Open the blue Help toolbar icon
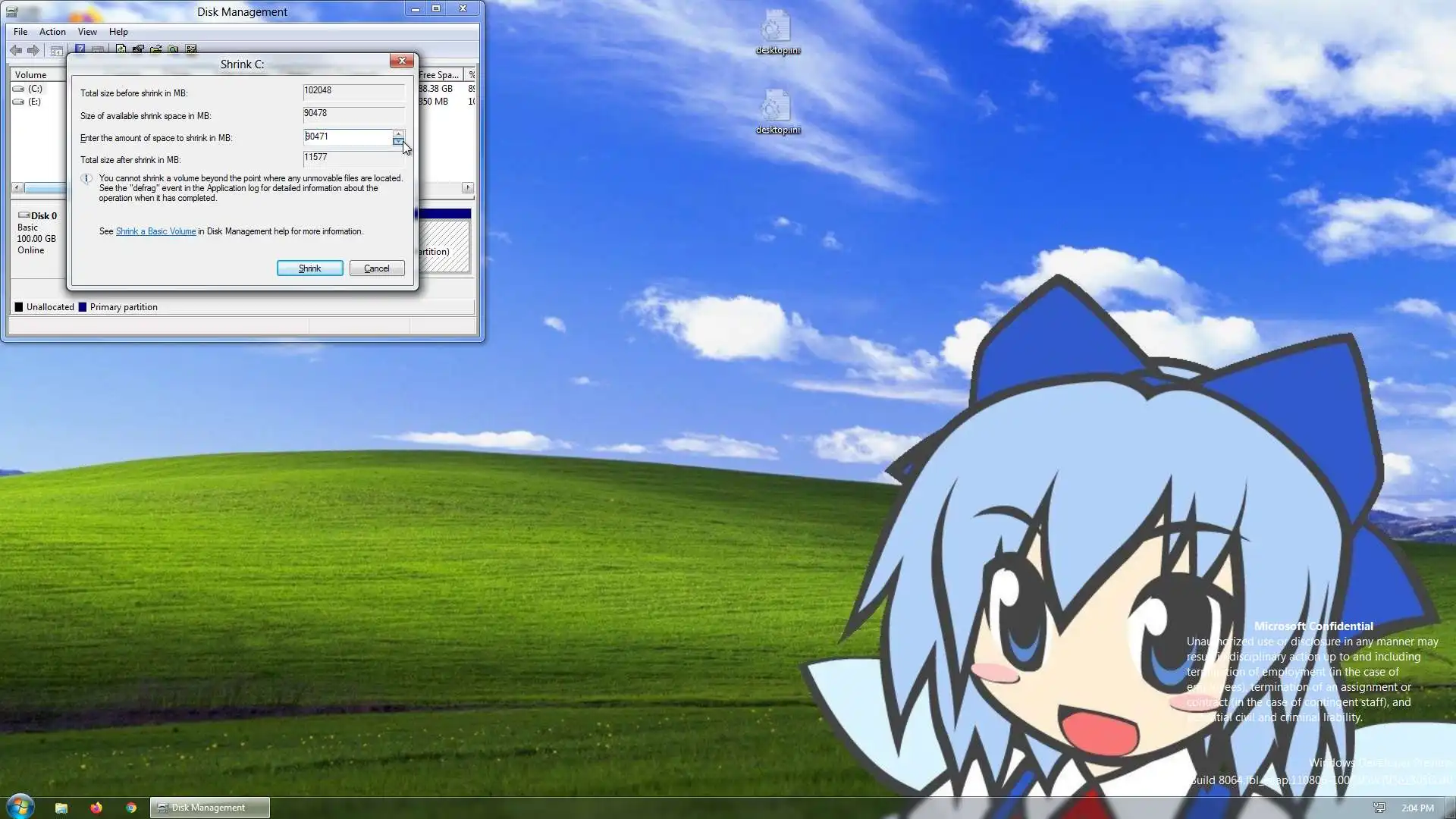1456x819 pixels. coord(80,49)
